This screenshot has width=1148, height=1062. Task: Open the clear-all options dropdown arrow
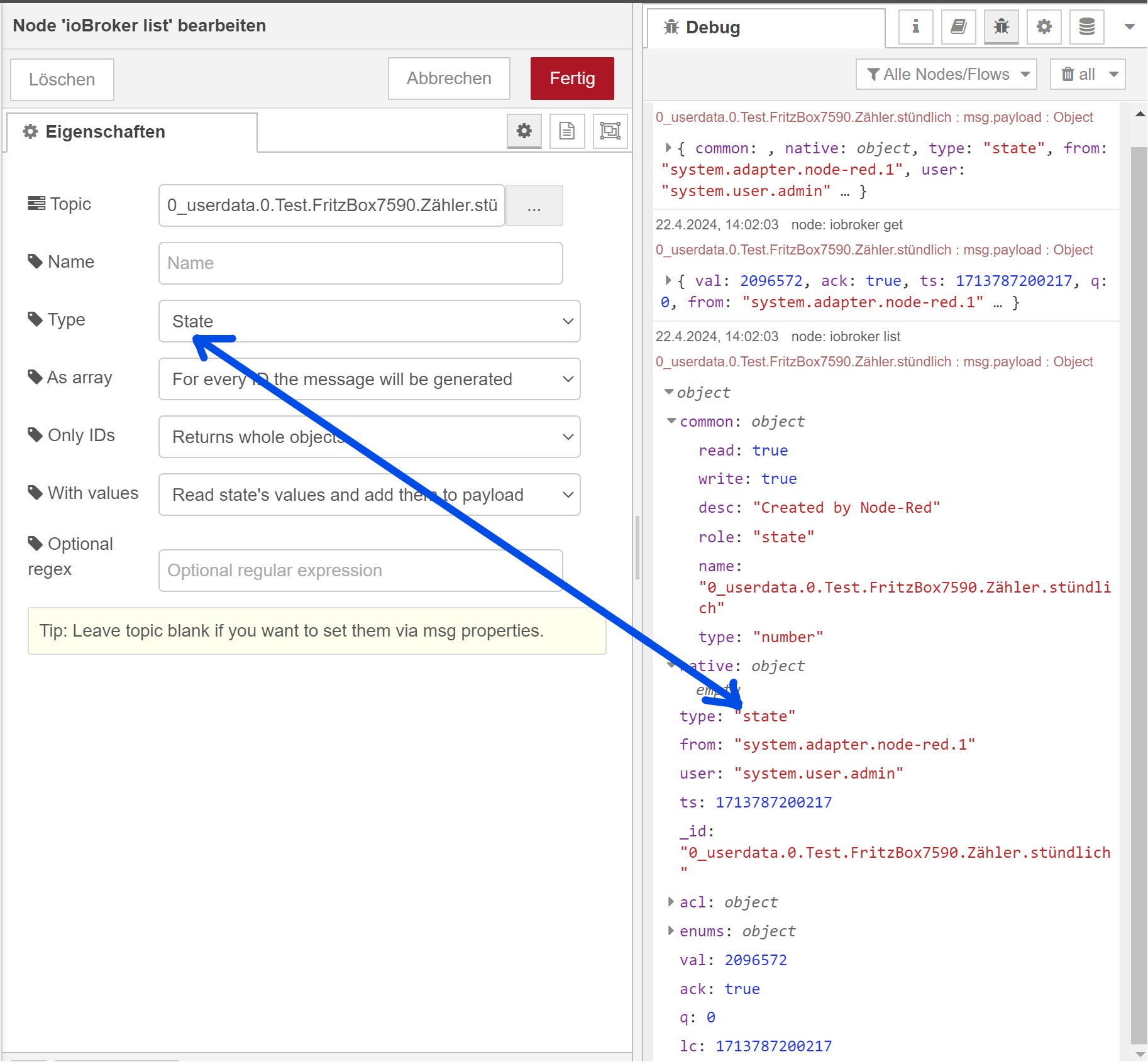[x=1114, y=74]
